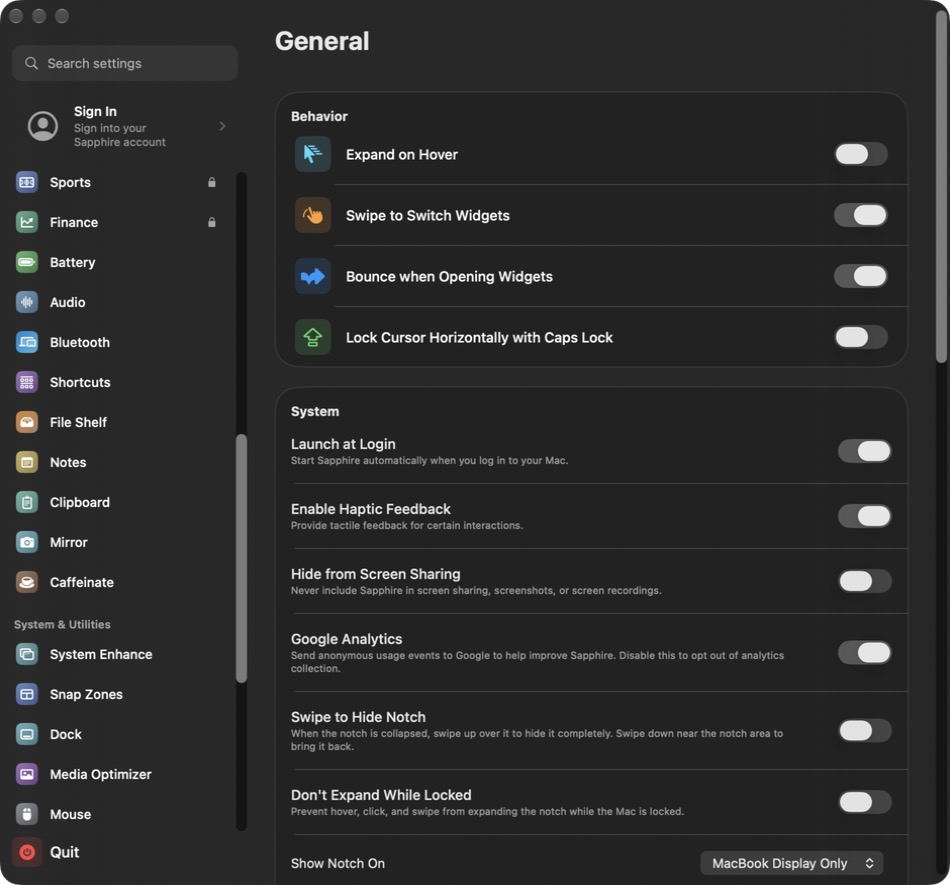Select the Mirror camera icon

click(27, 542)
